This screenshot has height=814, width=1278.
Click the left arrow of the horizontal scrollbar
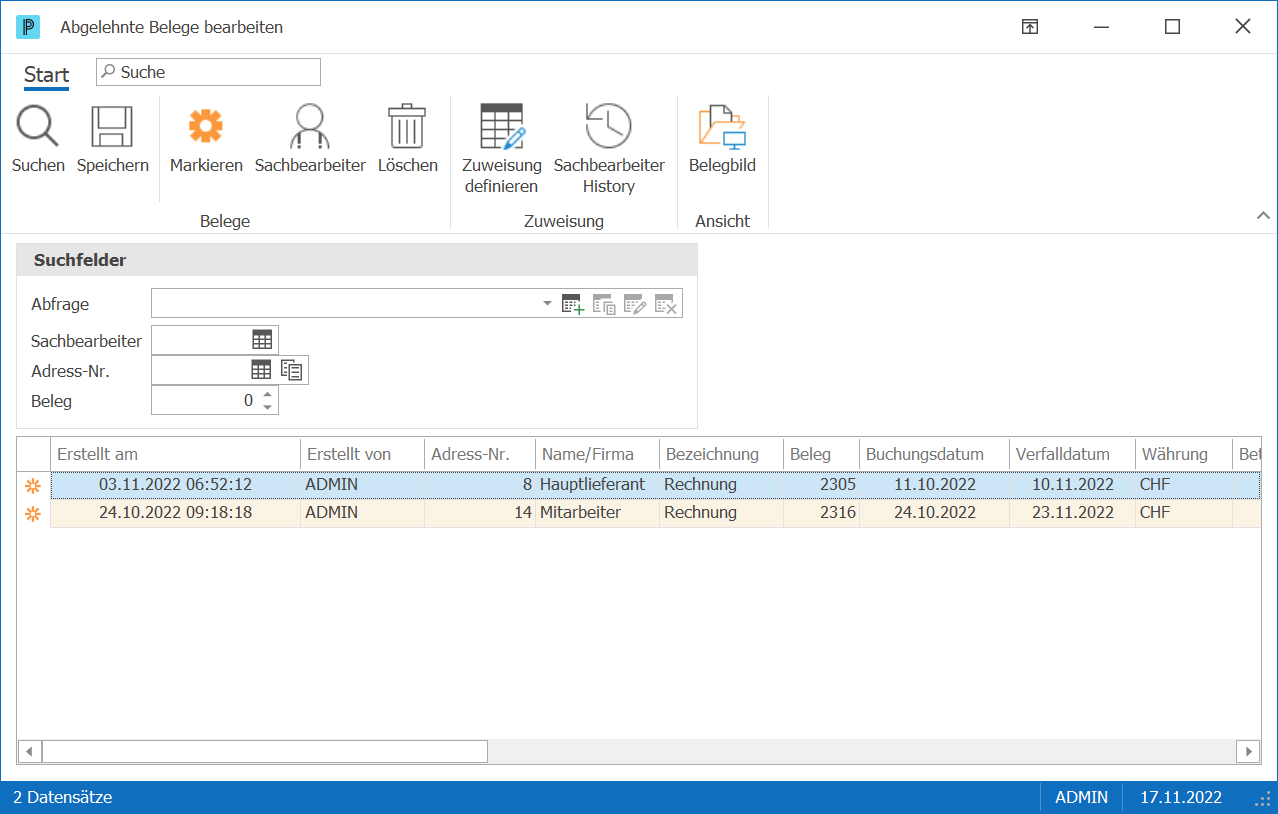pos(29,751)
